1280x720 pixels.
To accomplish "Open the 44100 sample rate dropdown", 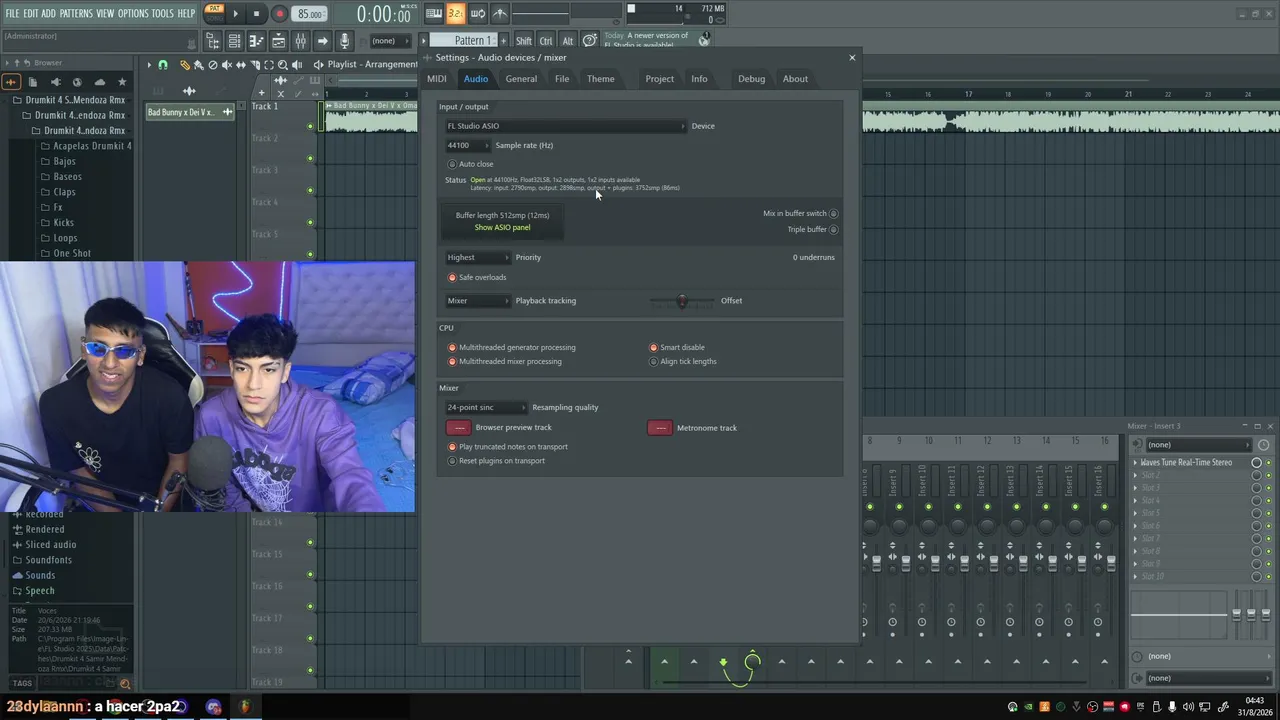I will coord(467,145).
